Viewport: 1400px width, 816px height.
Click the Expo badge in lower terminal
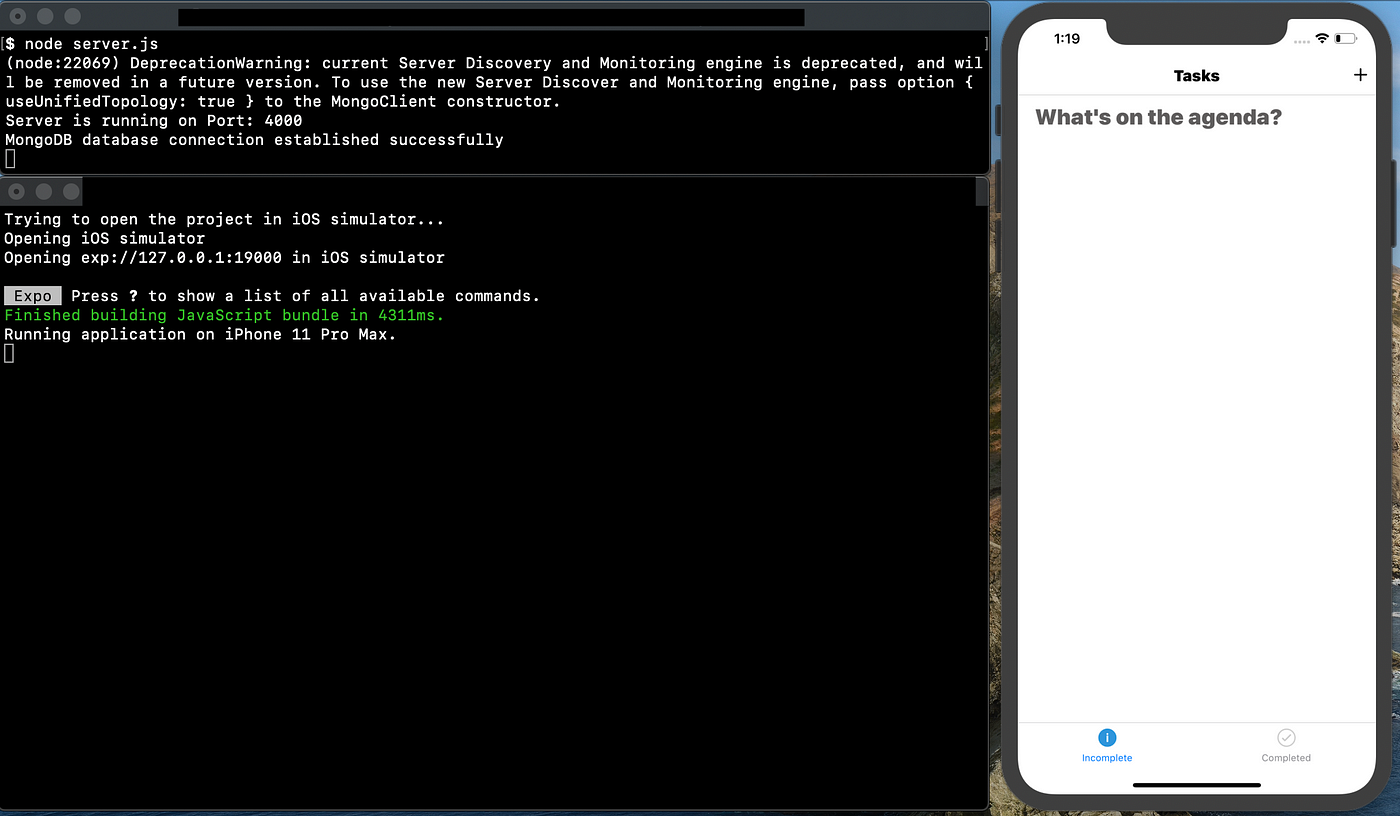33,296
